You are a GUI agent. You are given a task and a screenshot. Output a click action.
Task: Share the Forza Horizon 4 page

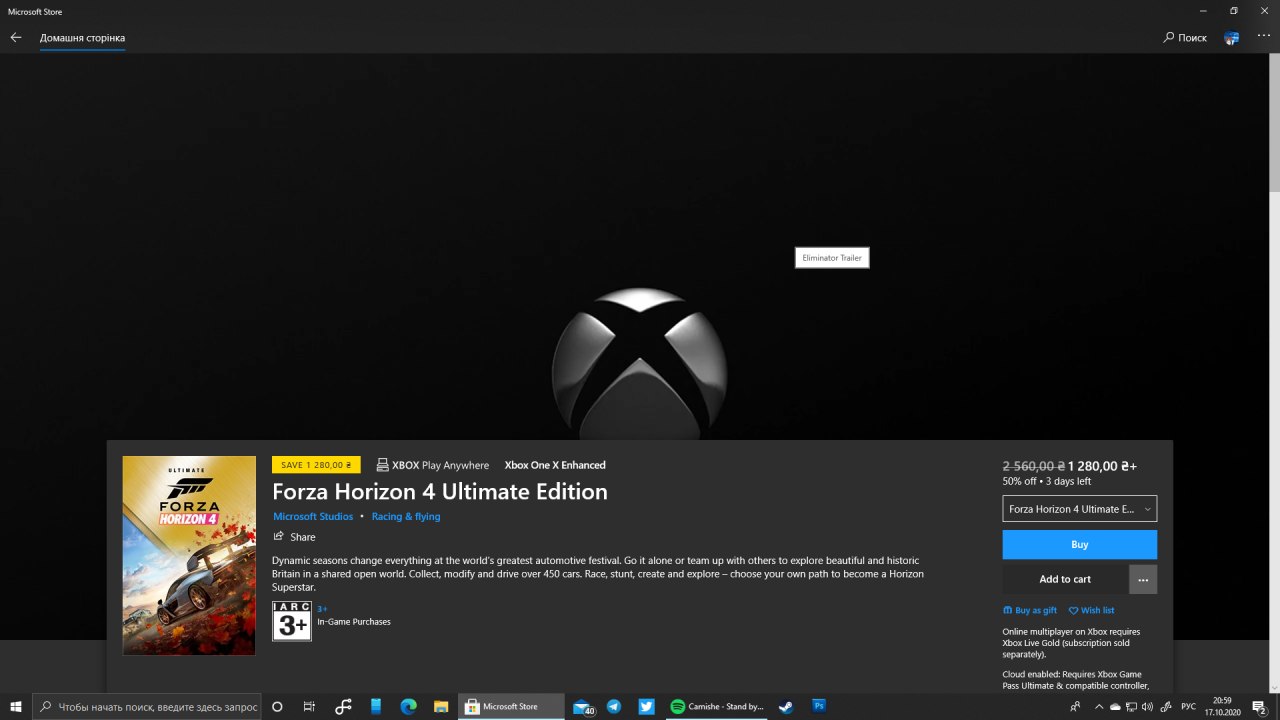point(294,537)
